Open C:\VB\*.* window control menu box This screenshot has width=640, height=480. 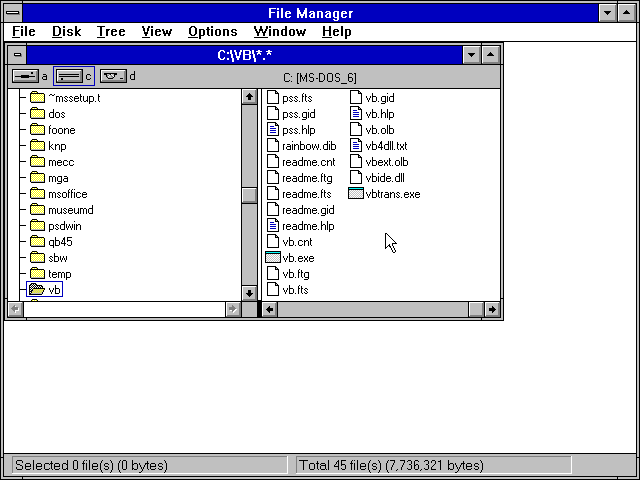(x=17, y=54)
